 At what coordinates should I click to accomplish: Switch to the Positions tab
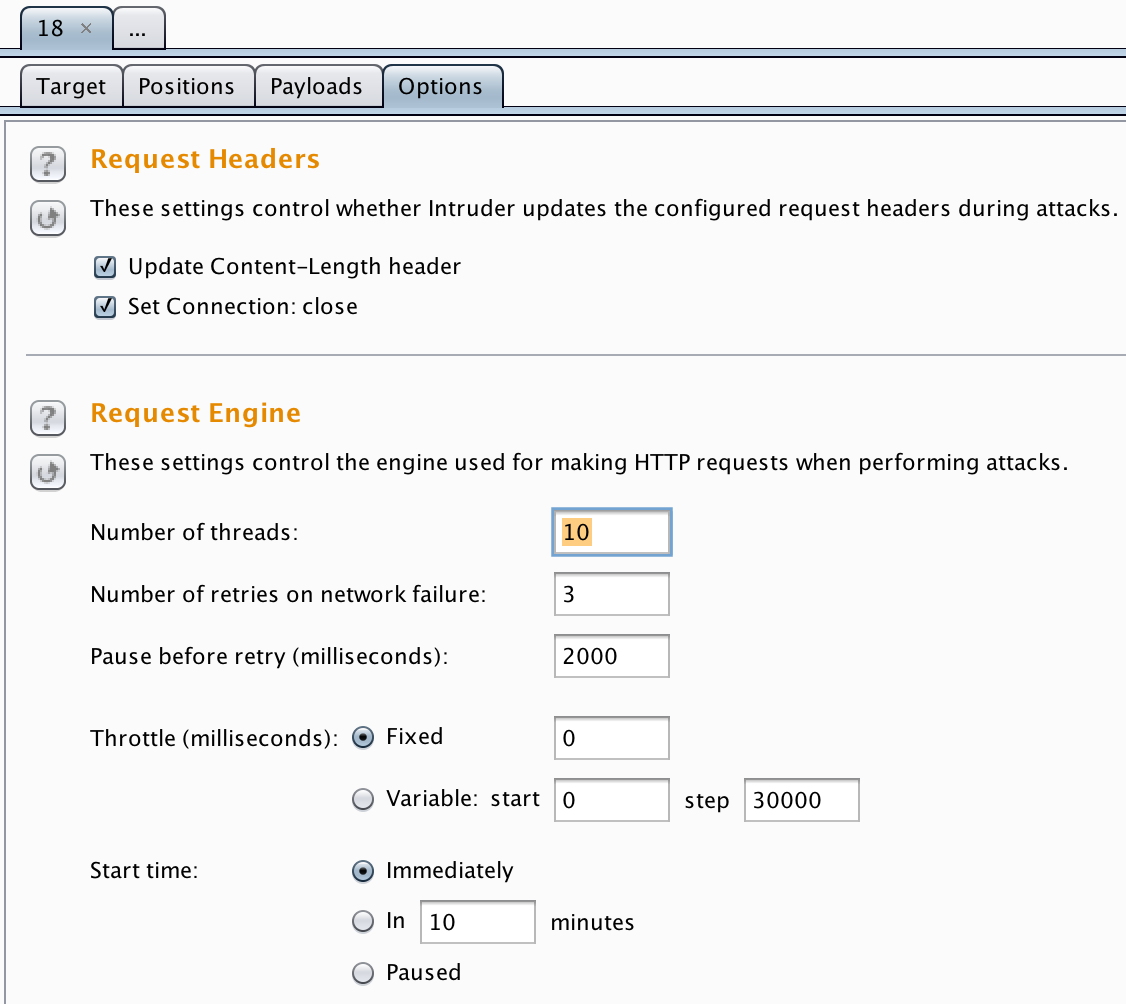[187, 86]
